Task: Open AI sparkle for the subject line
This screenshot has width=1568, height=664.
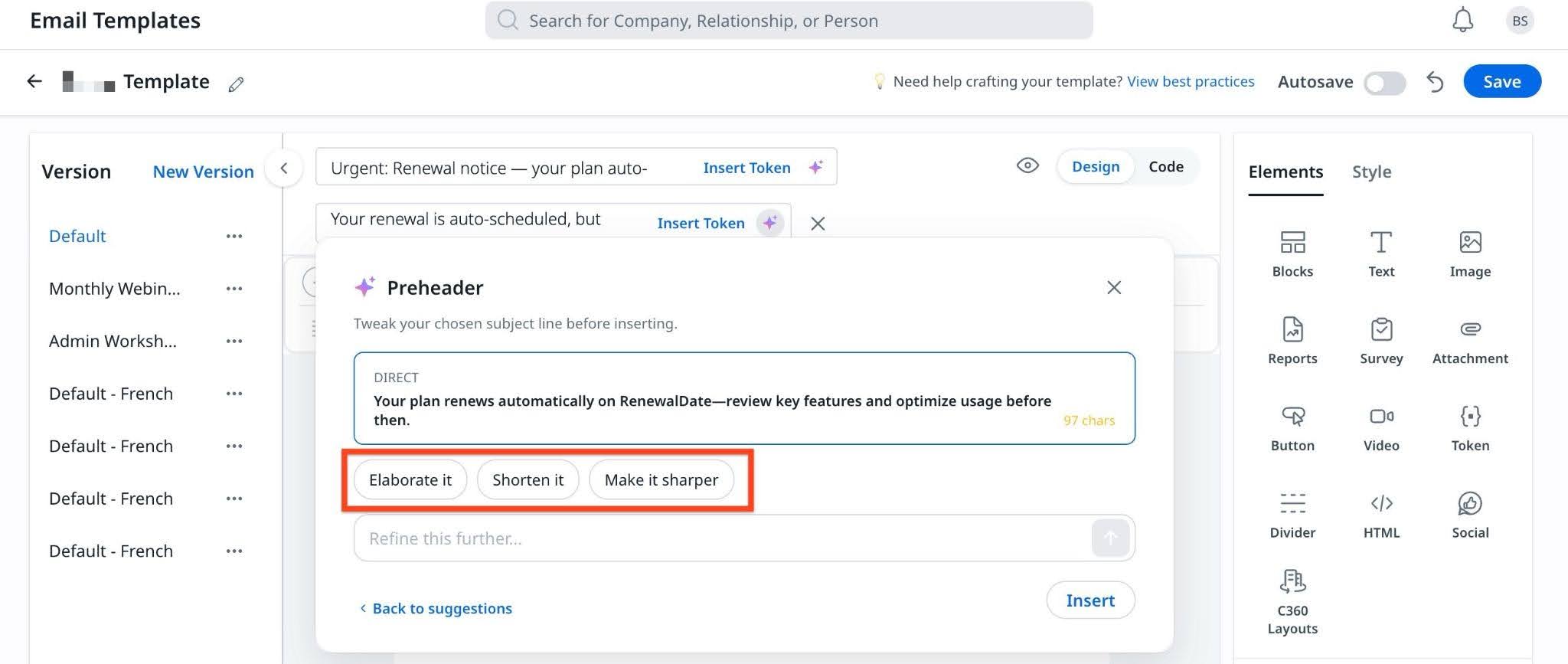Action: (x=816, y=167)
